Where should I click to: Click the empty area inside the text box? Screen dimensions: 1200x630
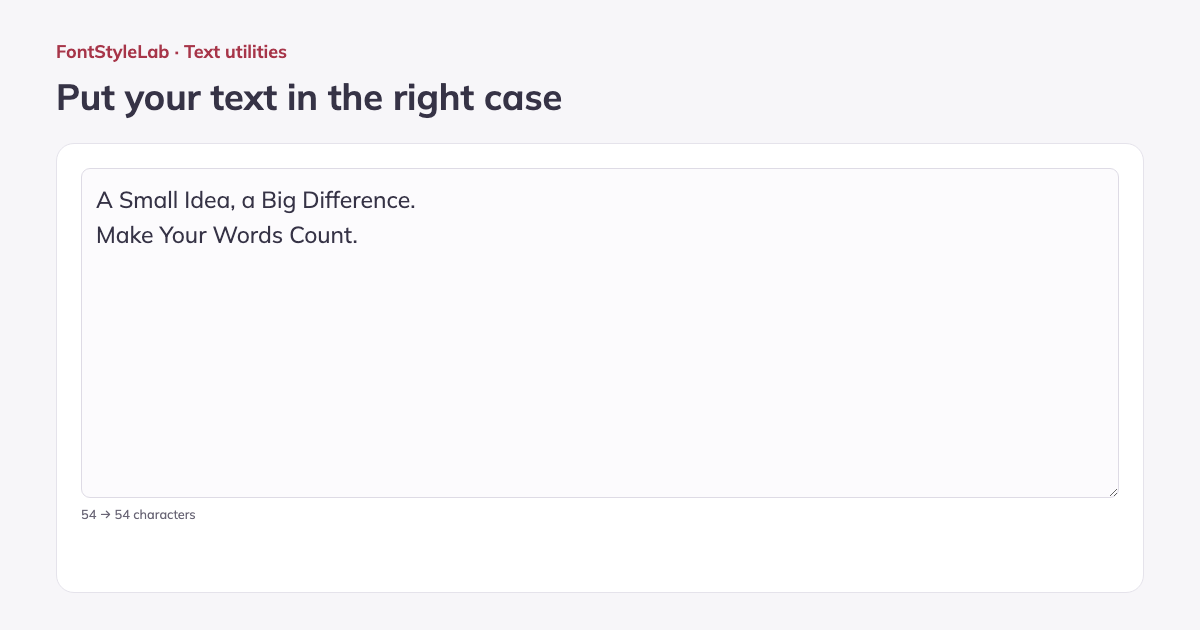point(600,380)
